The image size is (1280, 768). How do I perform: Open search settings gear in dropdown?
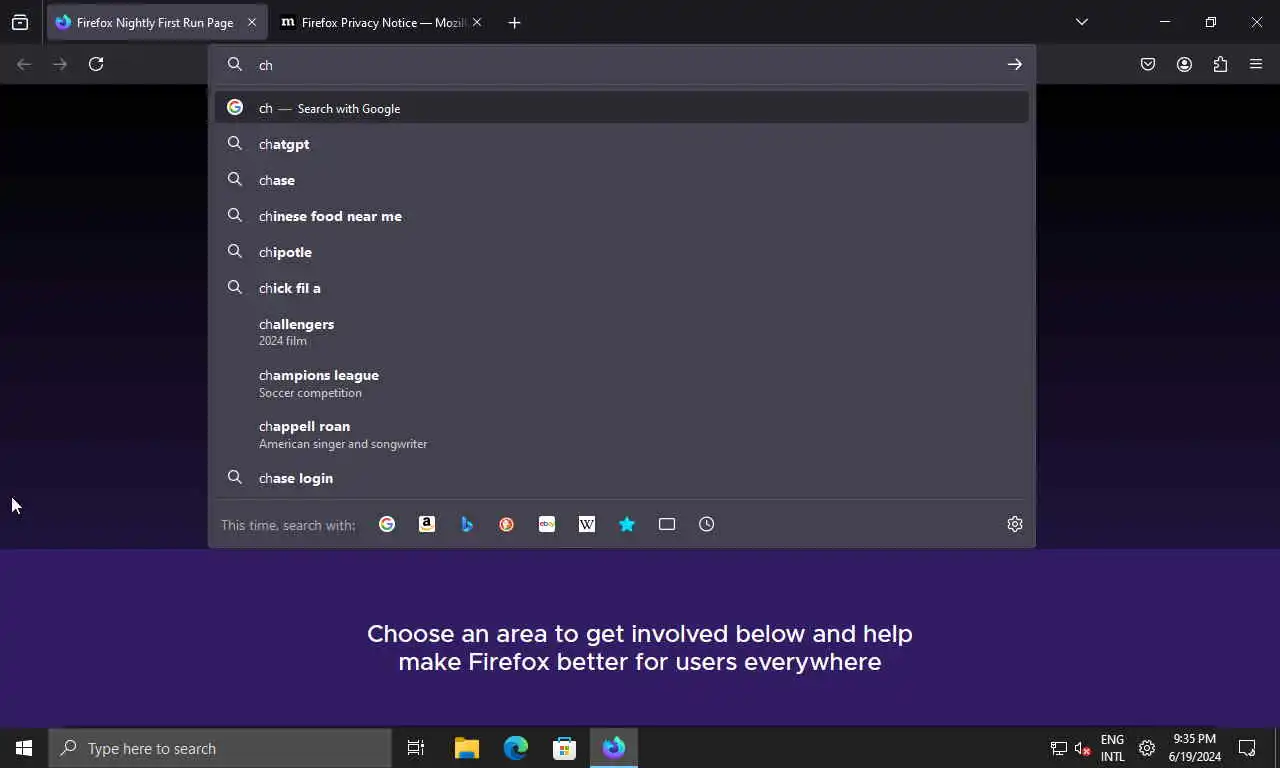(x=1015, y=524)
